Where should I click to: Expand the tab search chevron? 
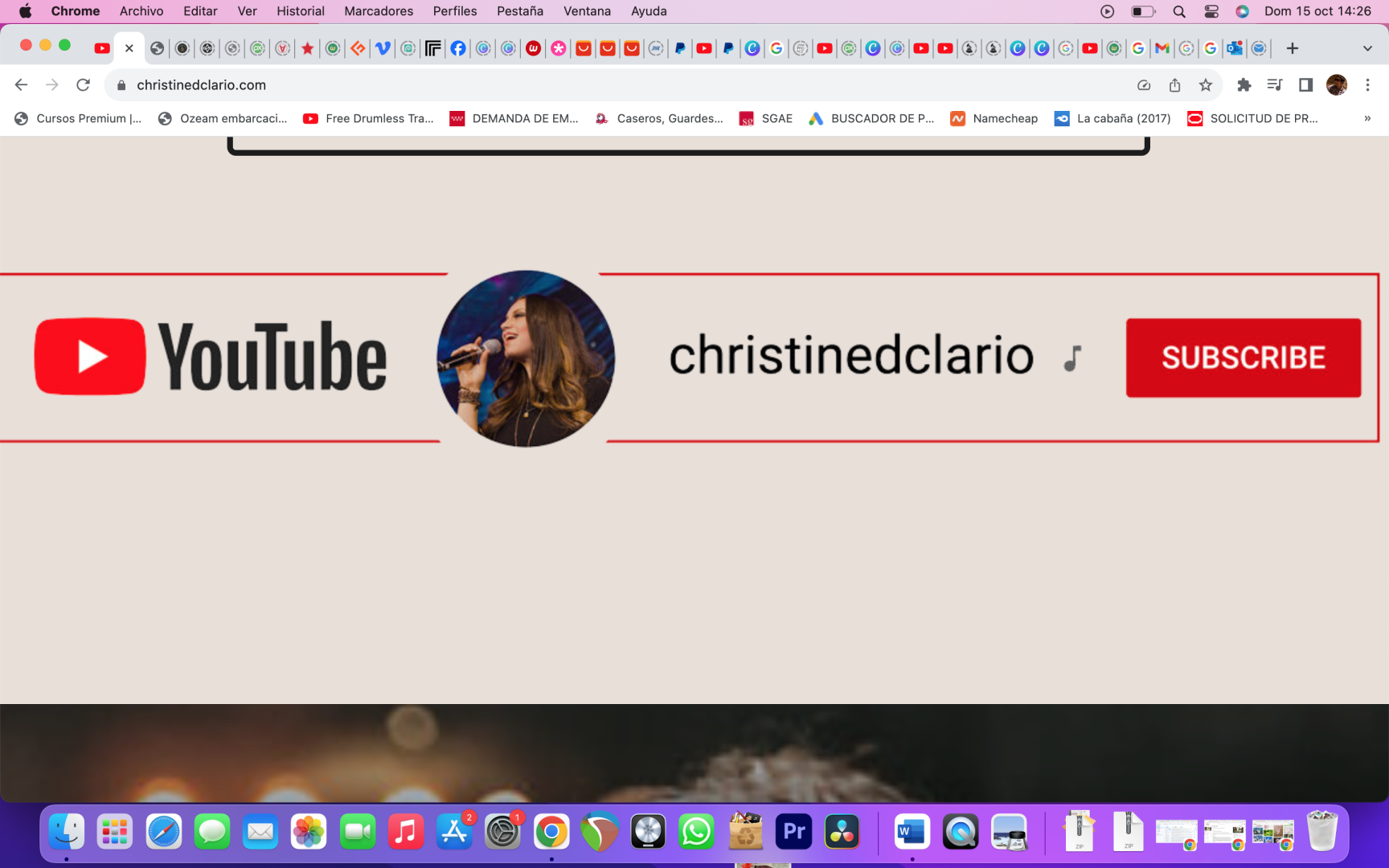point(1367,48)
